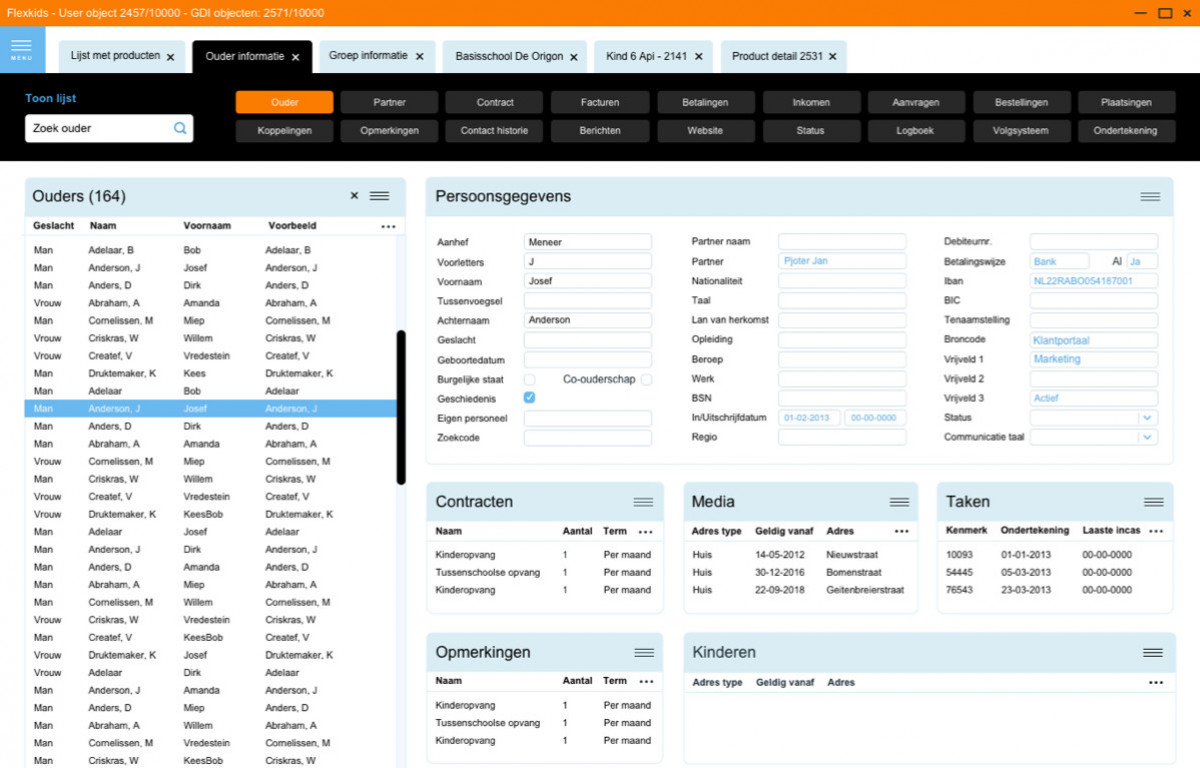Viewport: 1200px width, 768px height.
Task: Open the Opmerkingen panel menu icon
Action: click(x=643, y=653)
